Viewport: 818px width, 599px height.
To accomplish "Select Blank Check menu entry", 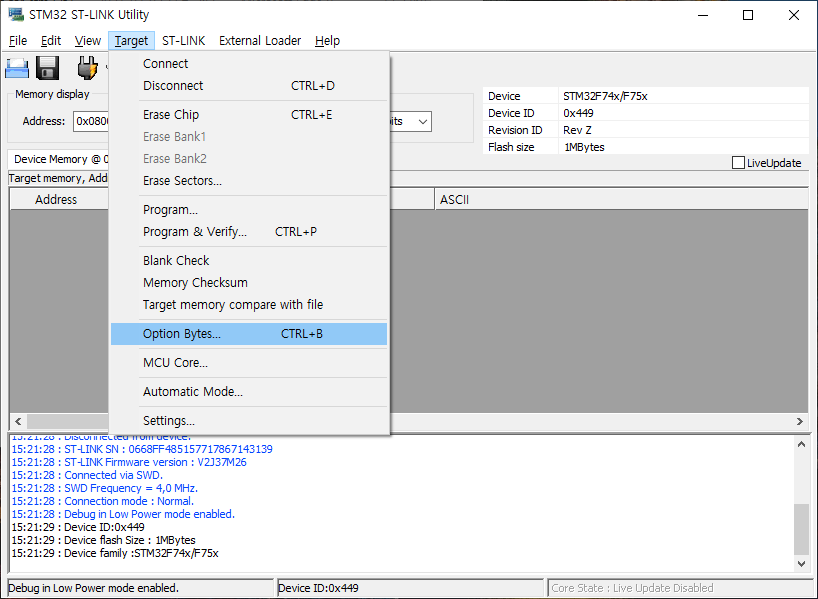I will tap(249, 260).
